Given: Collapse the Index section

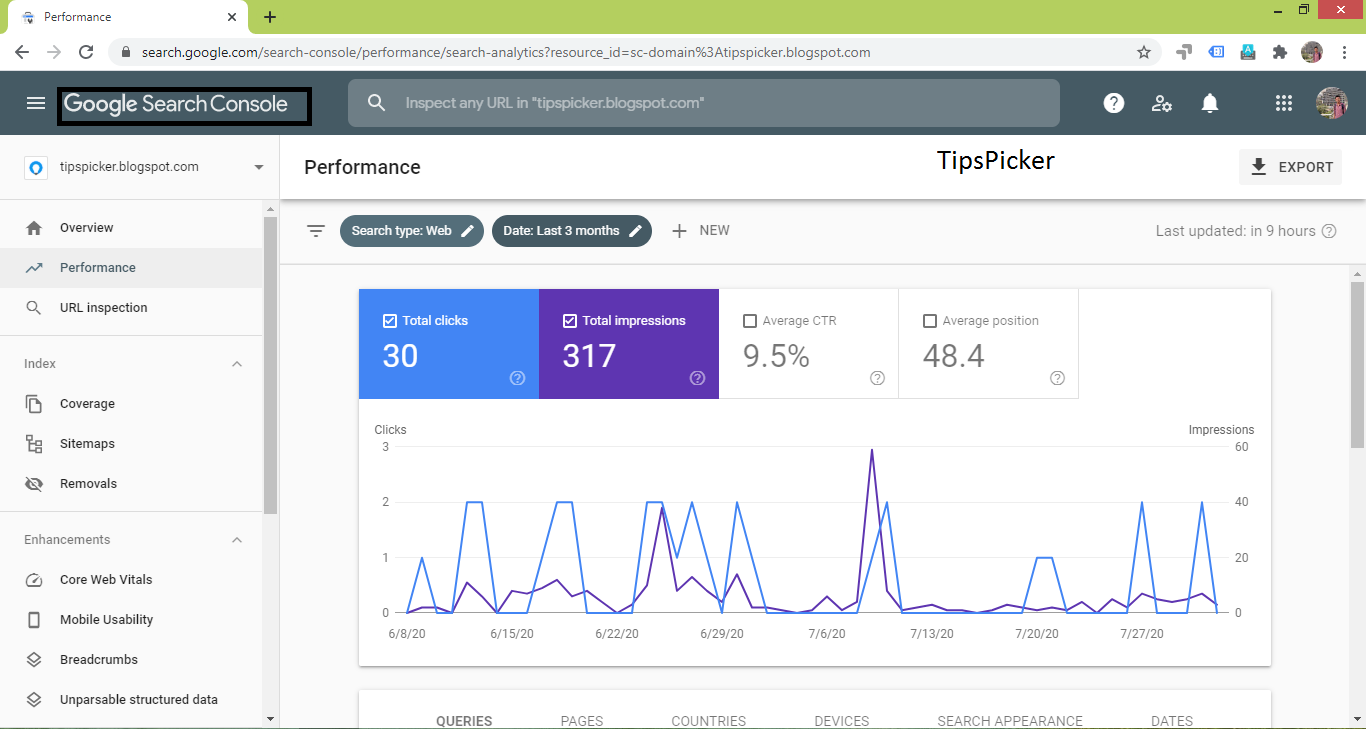Looking at the screenshot, I should click(237, 364).
